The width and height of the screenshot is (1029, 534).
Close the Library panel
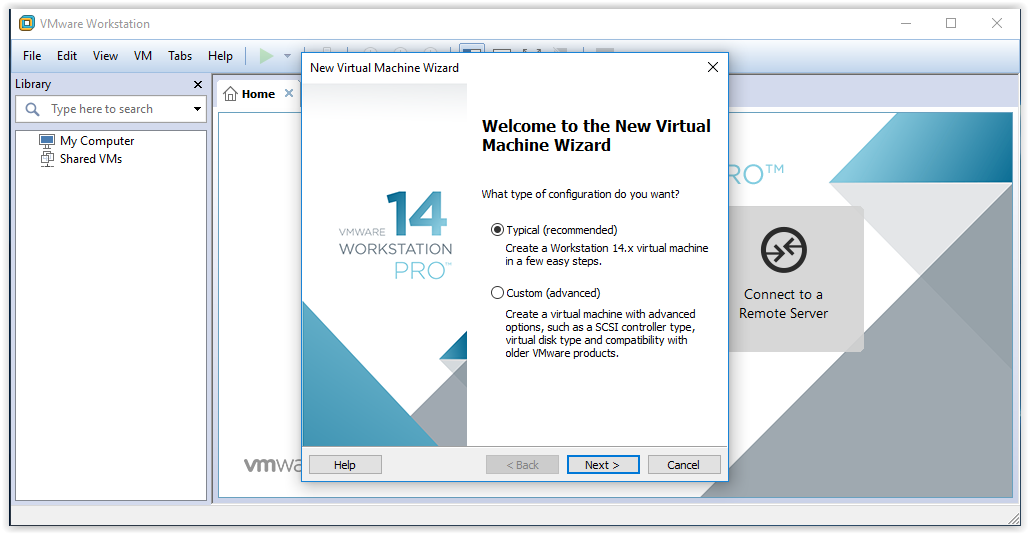click(198, 85)
